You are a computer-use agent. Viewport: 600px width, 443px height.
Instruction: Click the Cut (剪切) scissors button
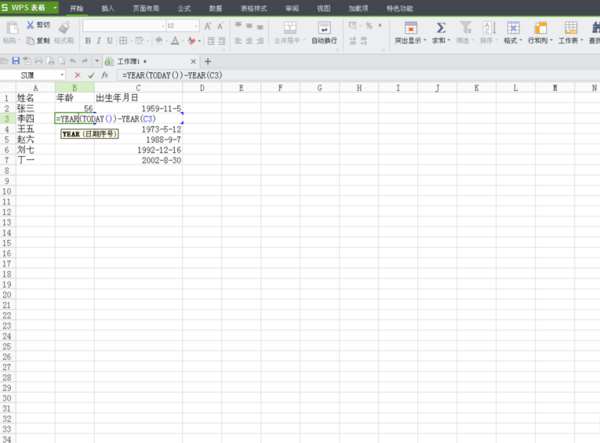click(38, 25)
